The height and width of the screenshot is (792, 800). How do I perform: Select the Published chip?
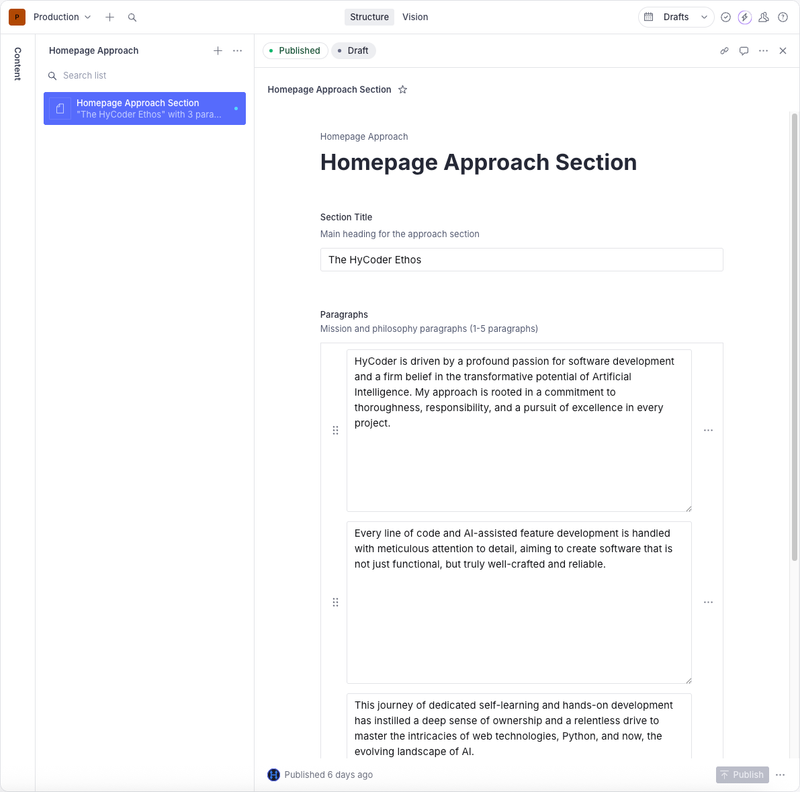294,49
